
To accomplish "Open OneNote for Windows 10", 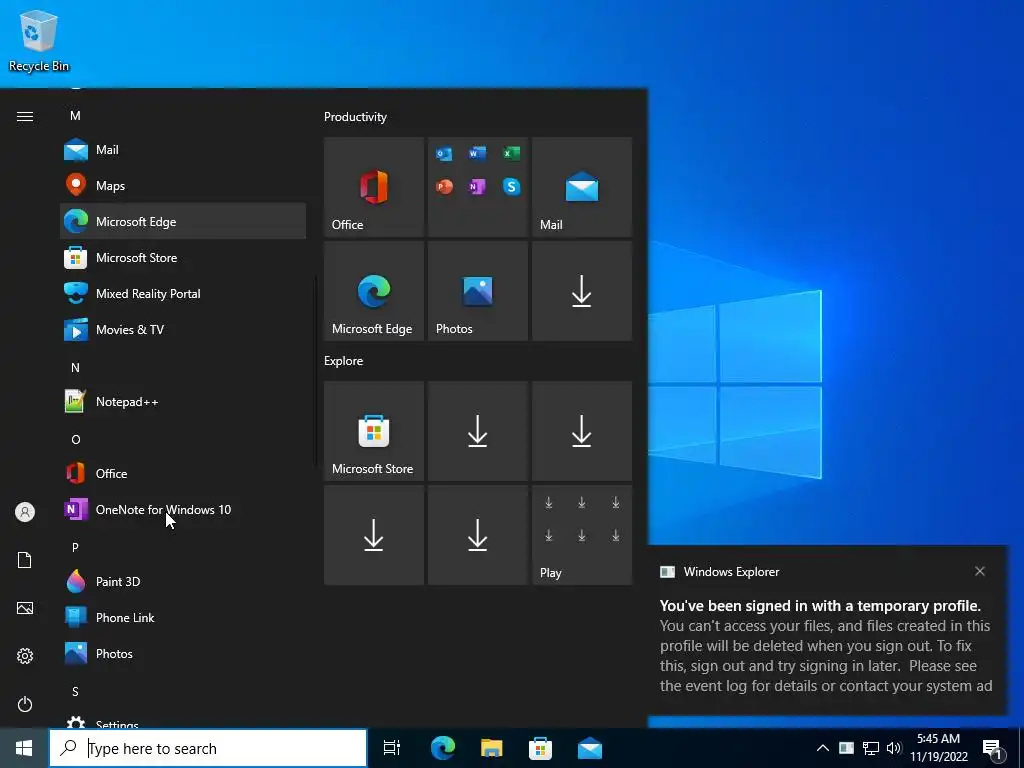I will pos(183,509).
